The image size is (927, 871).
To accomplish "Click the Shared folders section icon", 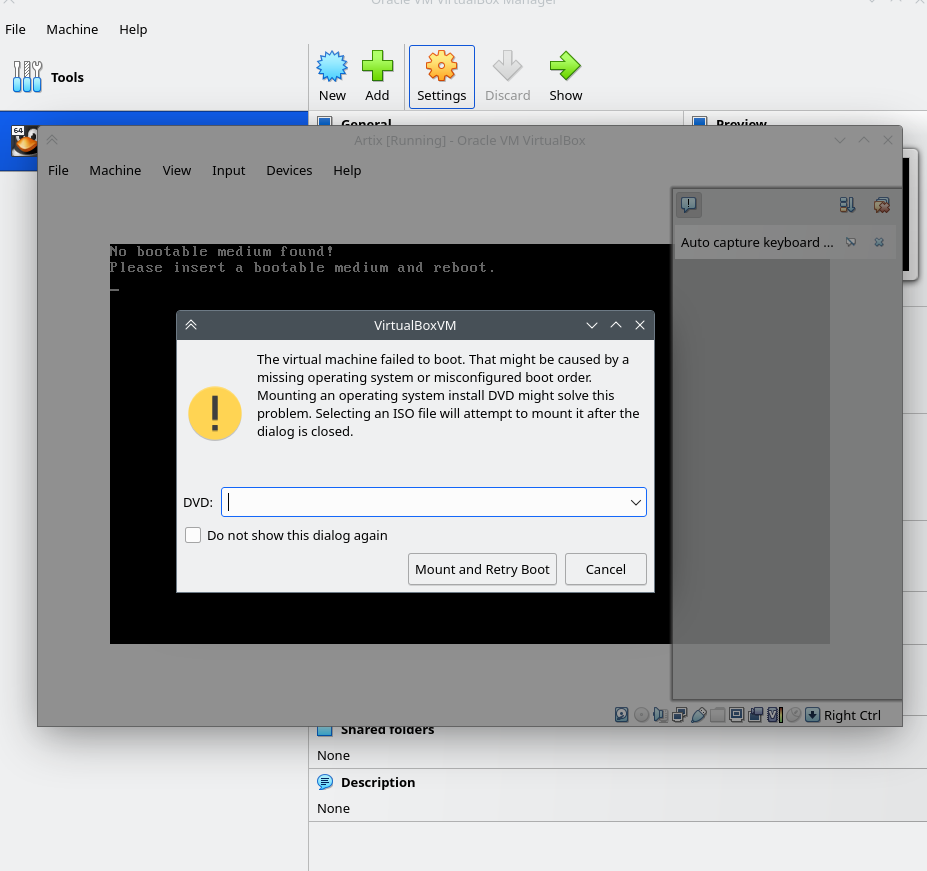I will [325, 731].
